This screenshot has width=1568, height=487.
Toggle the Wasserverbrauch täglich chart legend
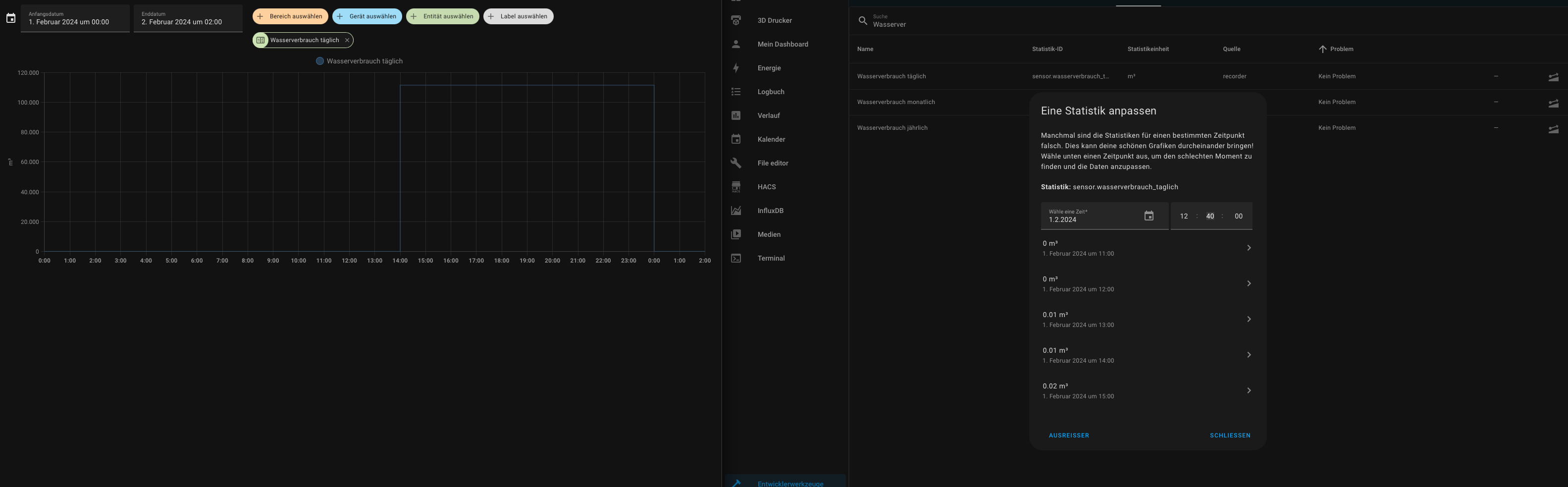point(359,61)
